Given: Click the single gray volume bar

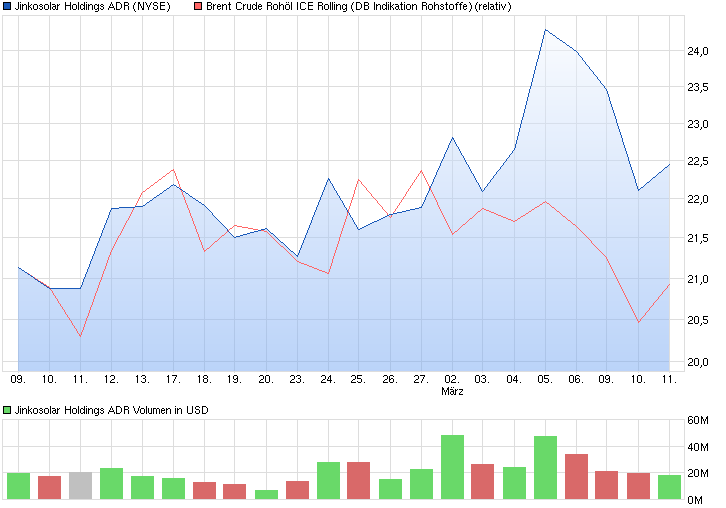Looking at the screenshot, I should point(81,485).
